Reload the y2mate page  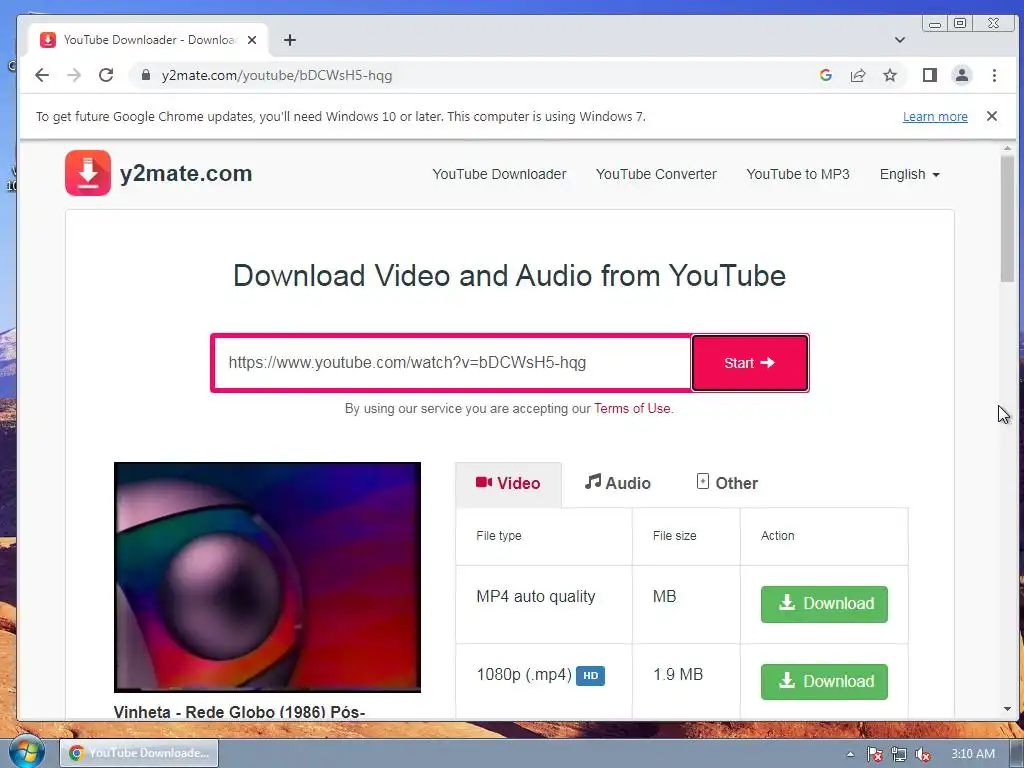106,75
